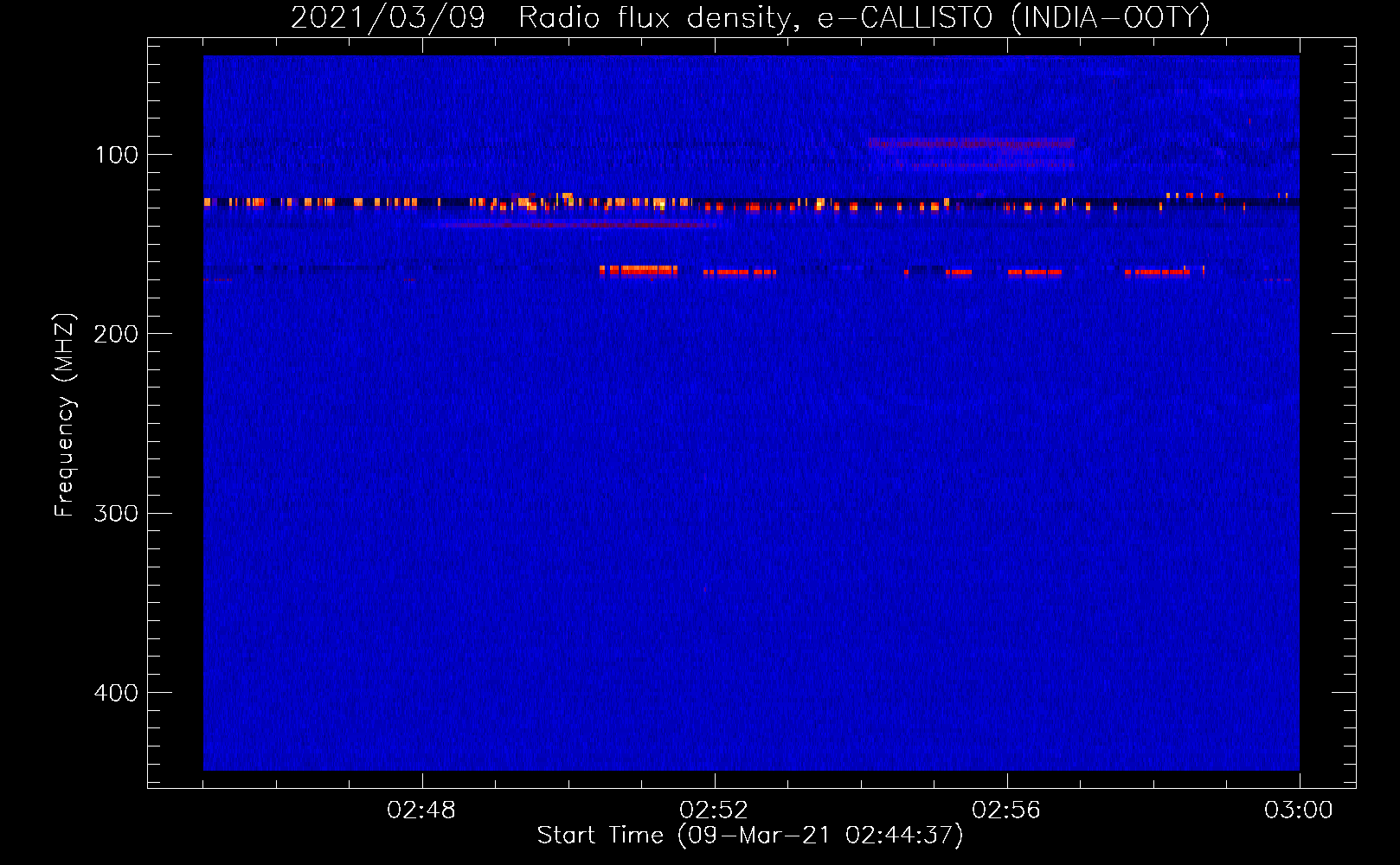Click the 300 frequency tick label
The width and height of the screenshot is (1400, 865).
(116, 514)
